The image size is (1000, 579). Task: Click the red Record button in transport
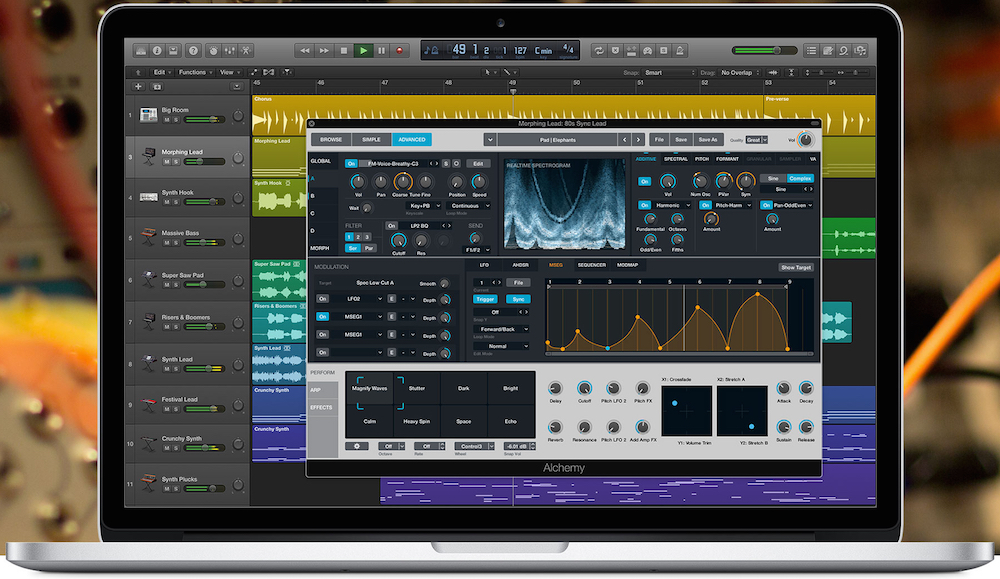click(400, 48)
